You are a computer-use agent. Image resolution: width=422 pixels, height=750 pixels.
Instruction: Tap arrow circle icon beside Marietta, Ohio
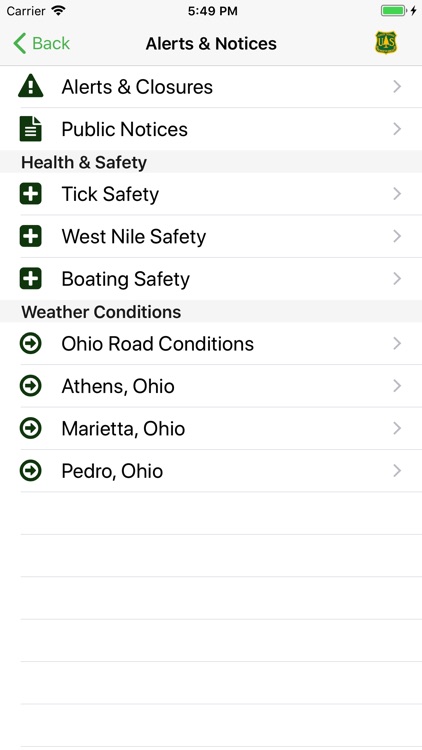pyautogui.click(x=31, y=429)
